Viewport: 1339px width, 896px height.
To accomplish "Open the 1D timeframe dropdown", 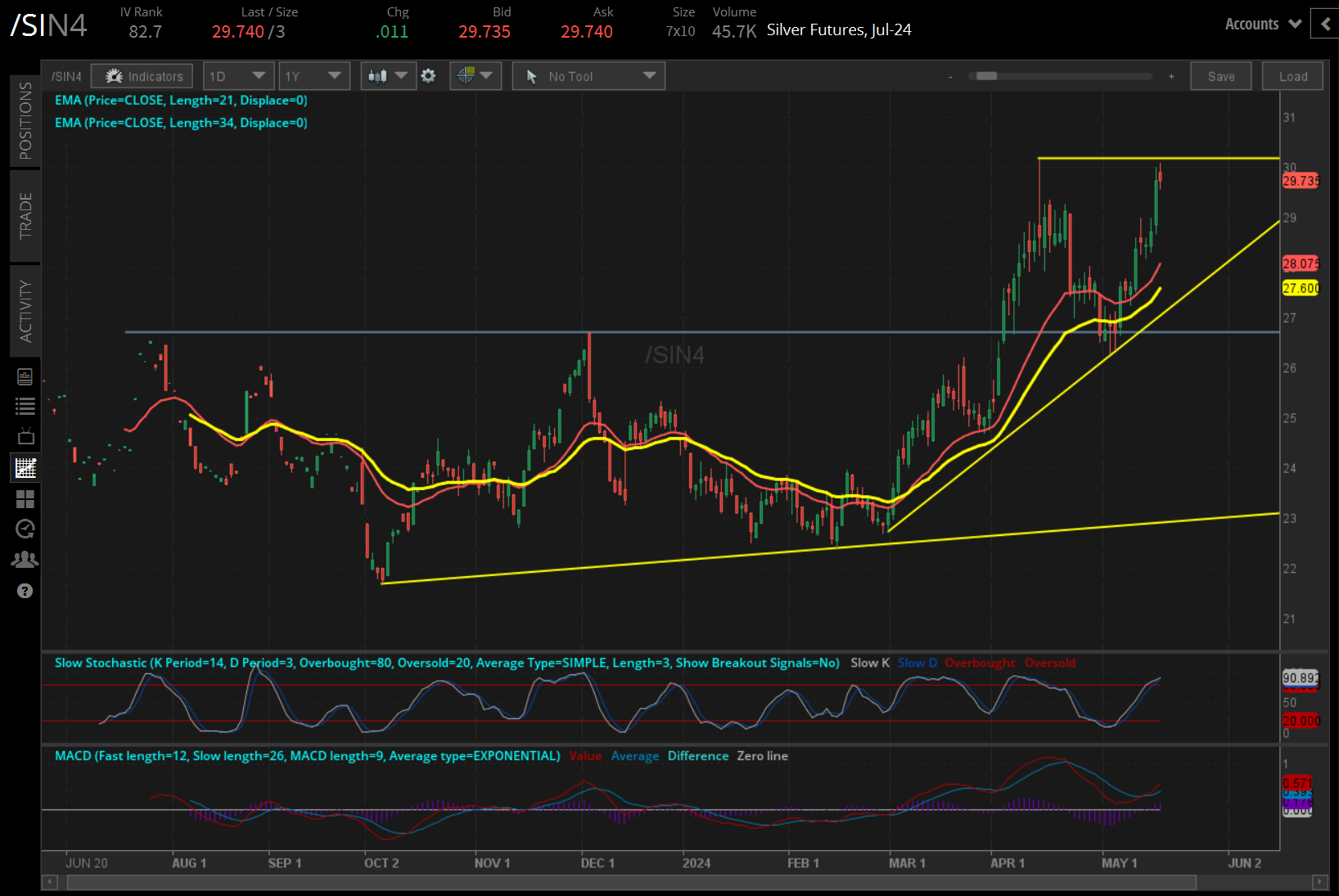I will [x=237, y=75].
